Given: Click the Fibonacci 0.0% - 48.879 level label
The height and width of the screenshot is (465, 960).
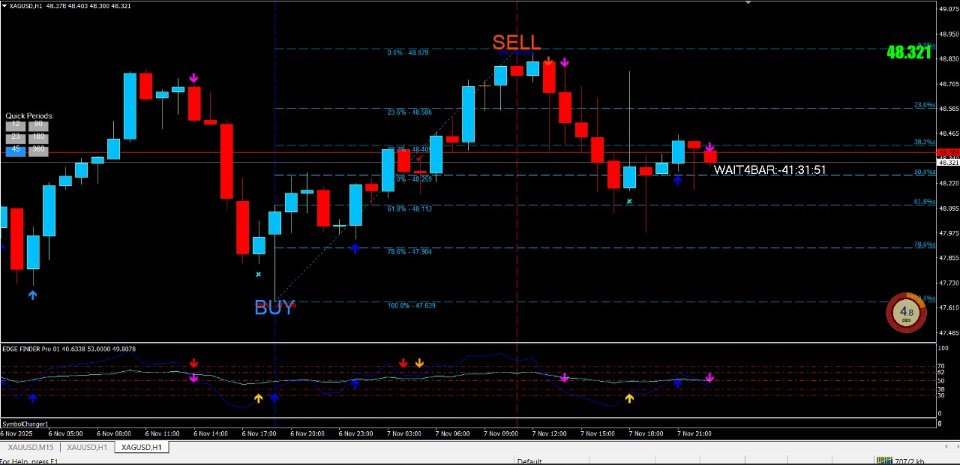Looking at the screenshot, I should click(408, 53).
